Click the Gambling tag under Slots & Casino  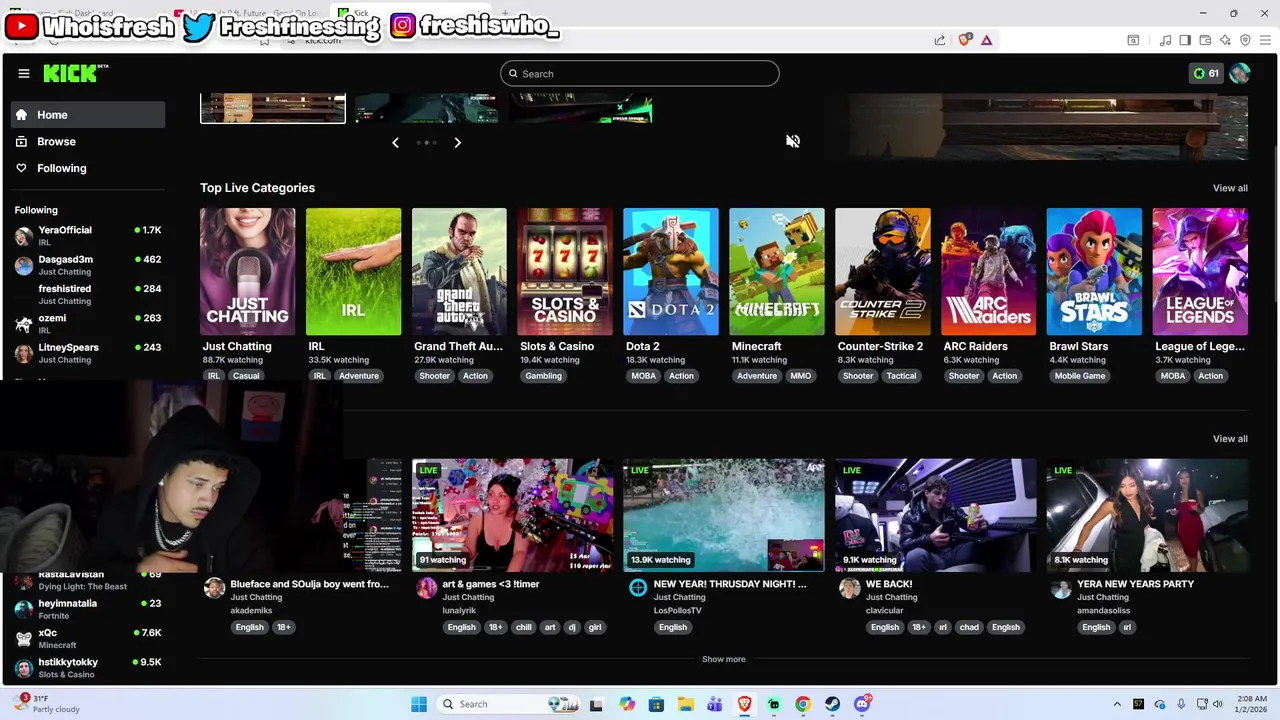click(x=544, y=376)
